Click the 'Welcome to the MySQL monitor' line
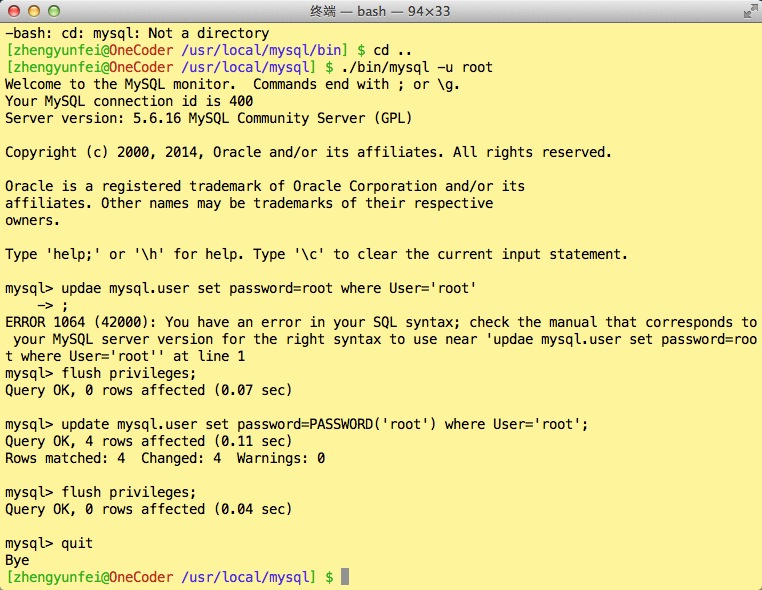 tap(232, 84)
